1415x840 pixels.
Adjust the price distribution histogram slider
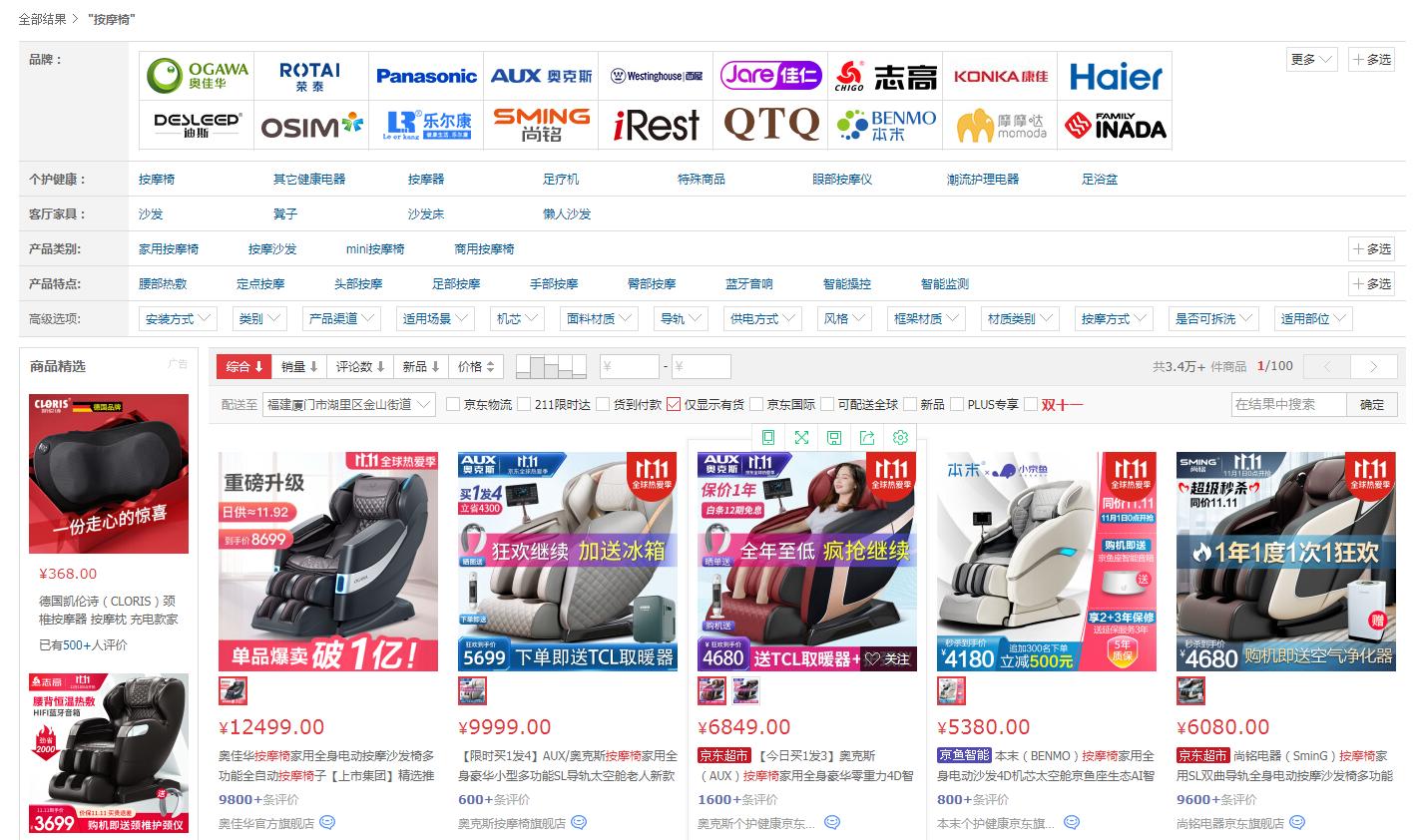pyautogui.click(x=553, y=366)
